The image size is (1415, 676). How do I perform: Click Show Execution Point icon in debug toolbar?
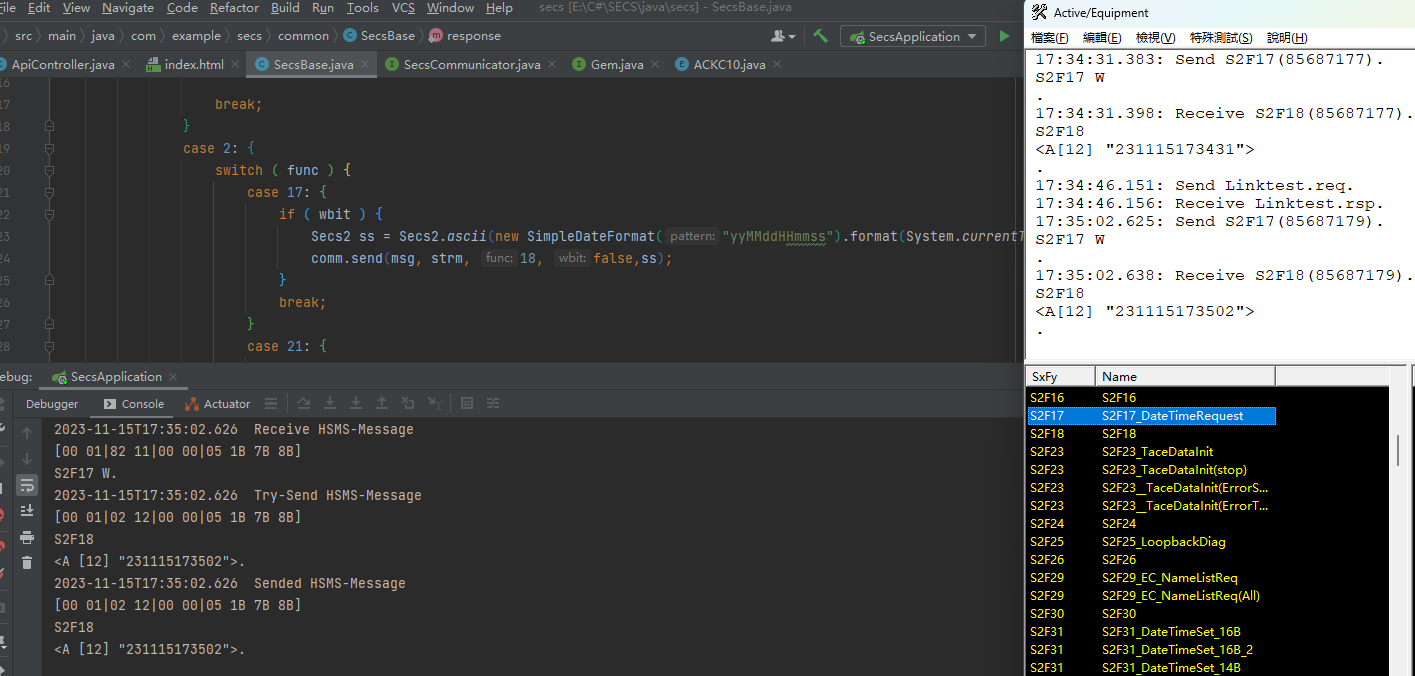(304, 404)
